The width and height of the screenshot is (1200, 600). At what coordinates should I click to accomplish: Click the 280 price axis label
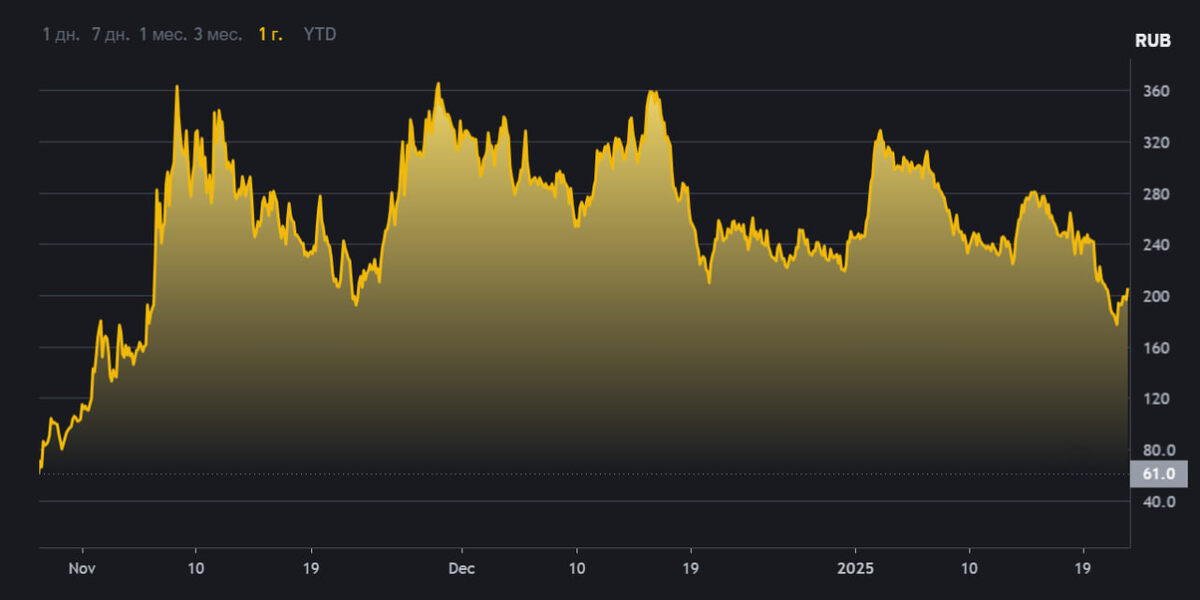tap(1155, 194)
